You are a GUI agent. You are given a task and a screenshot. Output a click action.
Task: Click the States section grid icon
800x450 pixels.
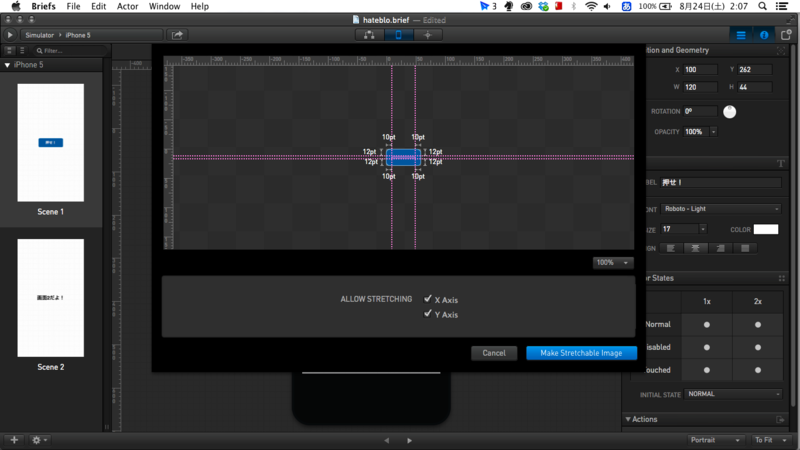(x=782, y=279)
